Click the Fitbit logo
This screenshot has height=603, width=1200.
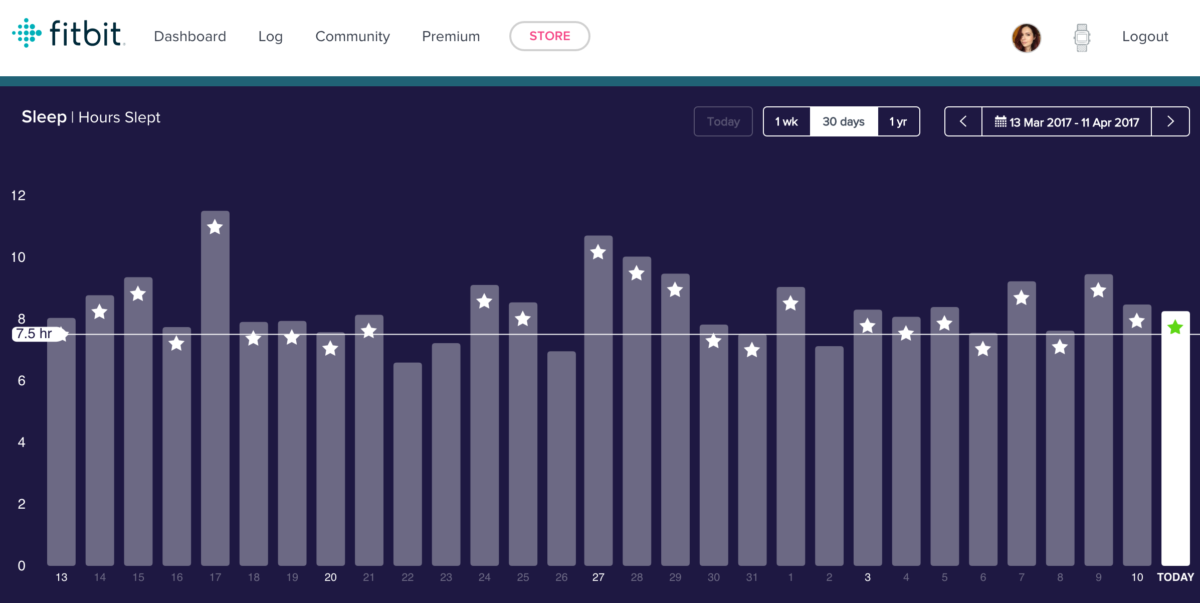pyautogui.click(x=67, y=34)
